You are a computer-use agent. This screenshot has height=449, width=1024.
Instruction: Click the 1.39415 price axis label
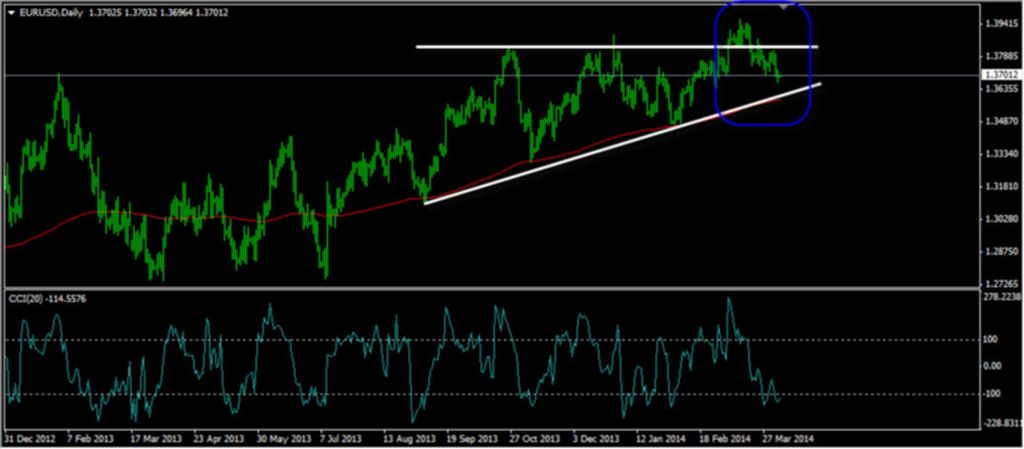coord(1000,24)
